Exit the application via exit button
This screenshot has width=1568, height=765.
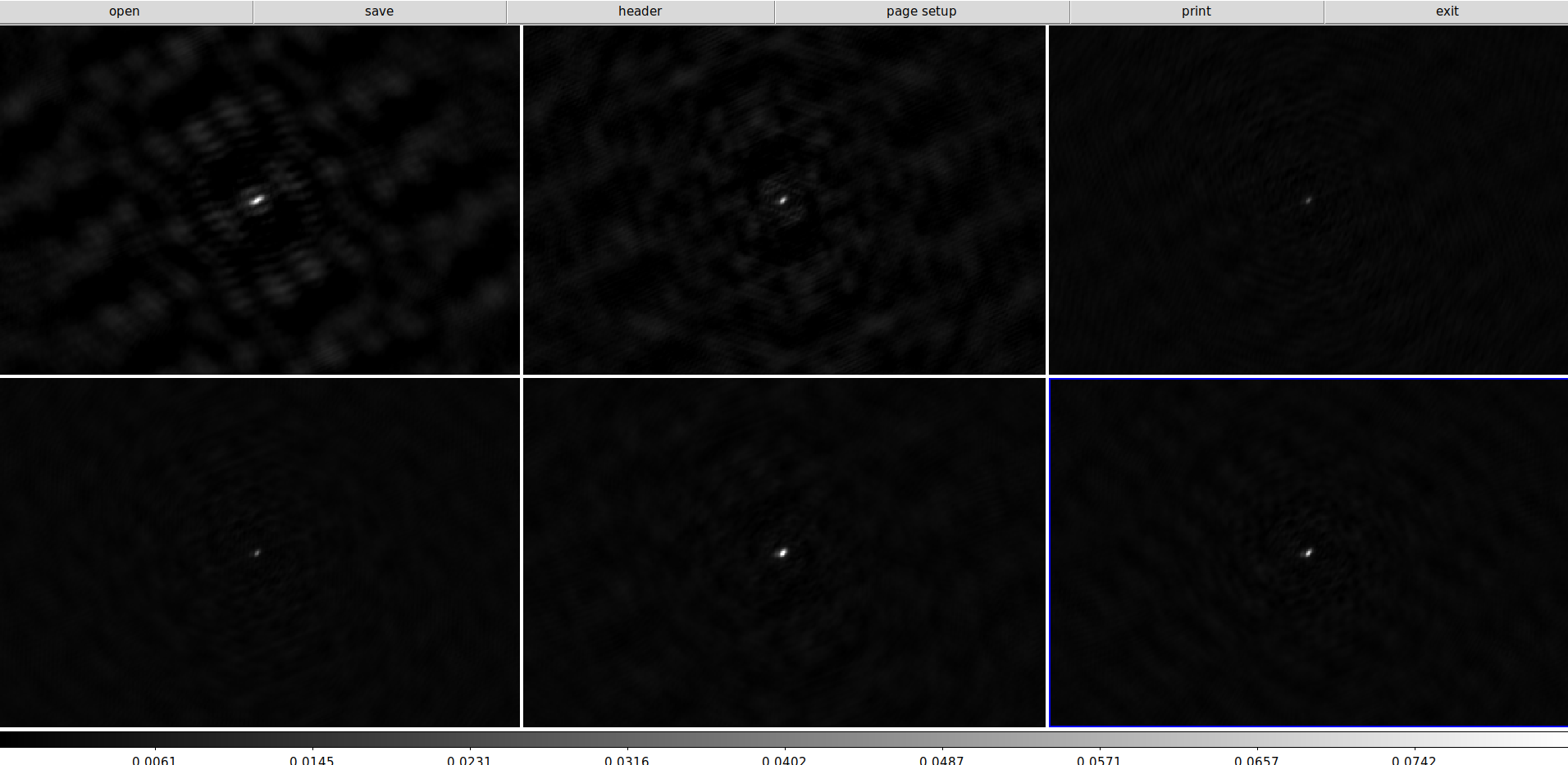[x=1446, y=11]
